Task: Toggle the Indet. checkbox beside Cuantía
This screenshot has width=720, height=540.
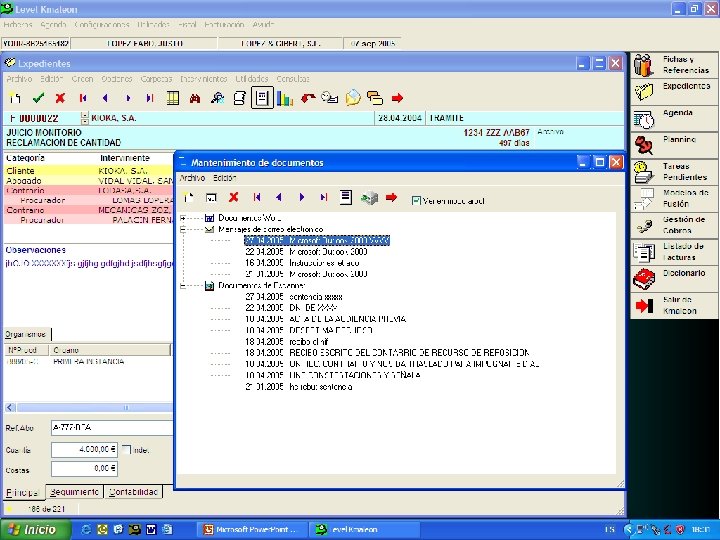Action: point(127,450)
